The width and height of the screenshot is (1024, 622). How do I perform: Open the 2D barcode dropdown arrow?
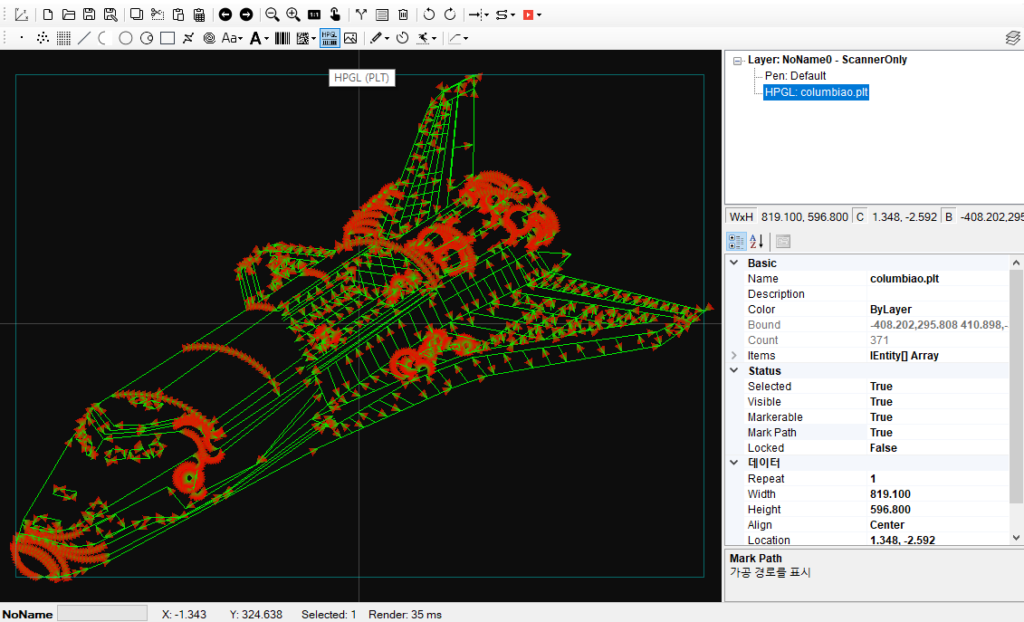click(313, 39)
